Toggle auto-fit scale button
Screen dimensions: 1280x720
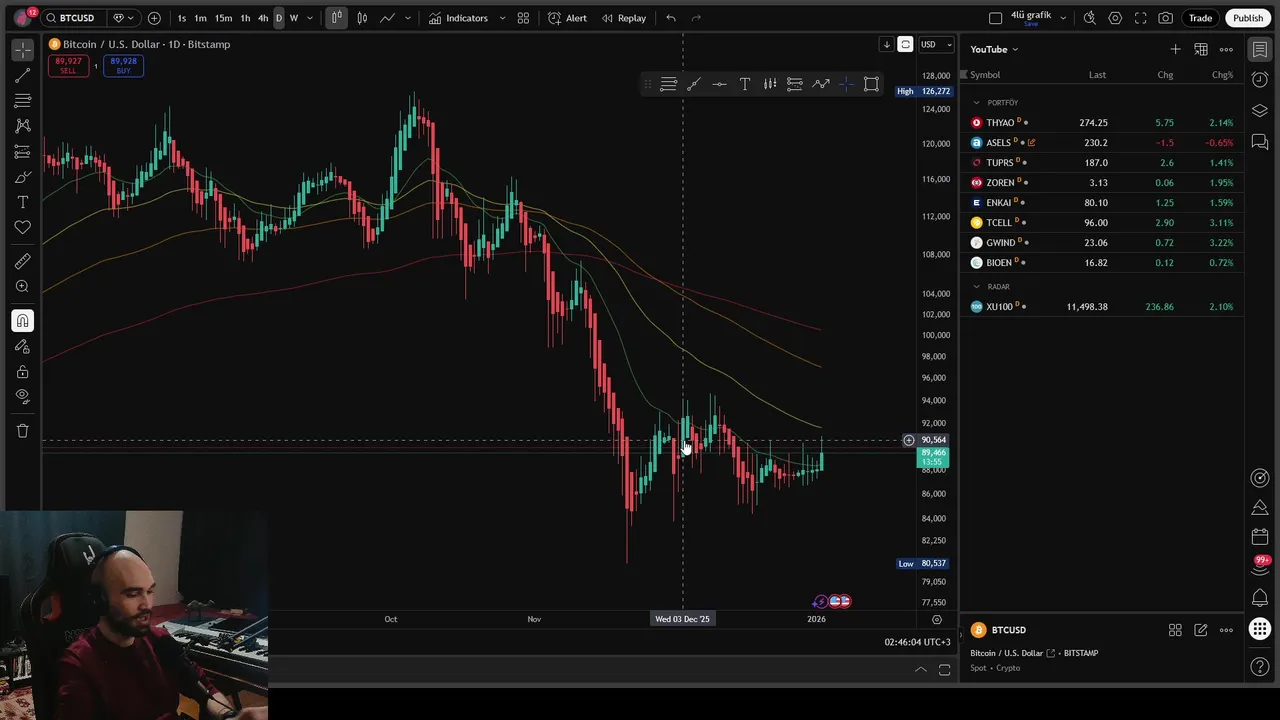click(x=905, y=44)
